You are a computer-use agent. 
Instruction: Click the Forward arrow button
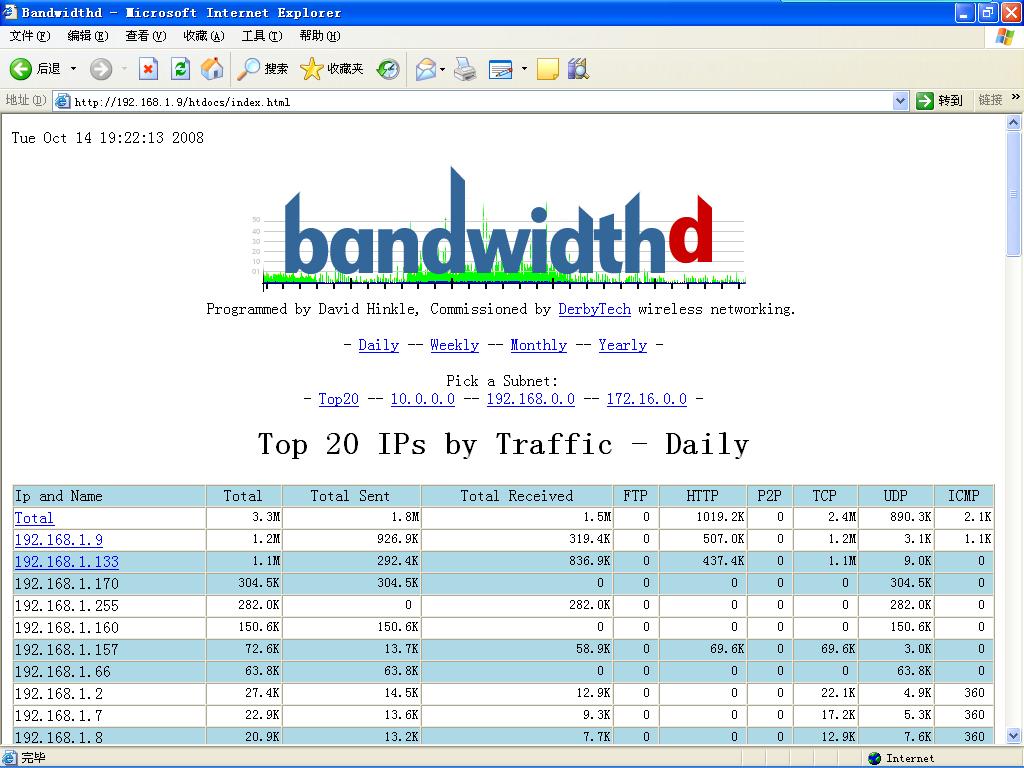pyautogui.click(x=101, y=69)
